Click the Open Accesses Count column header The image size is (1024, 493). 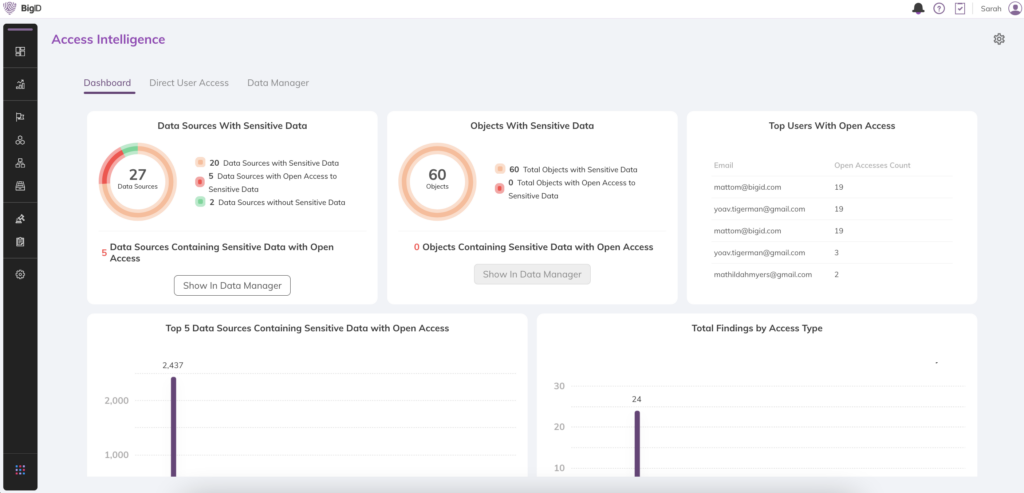coord(872,165)
